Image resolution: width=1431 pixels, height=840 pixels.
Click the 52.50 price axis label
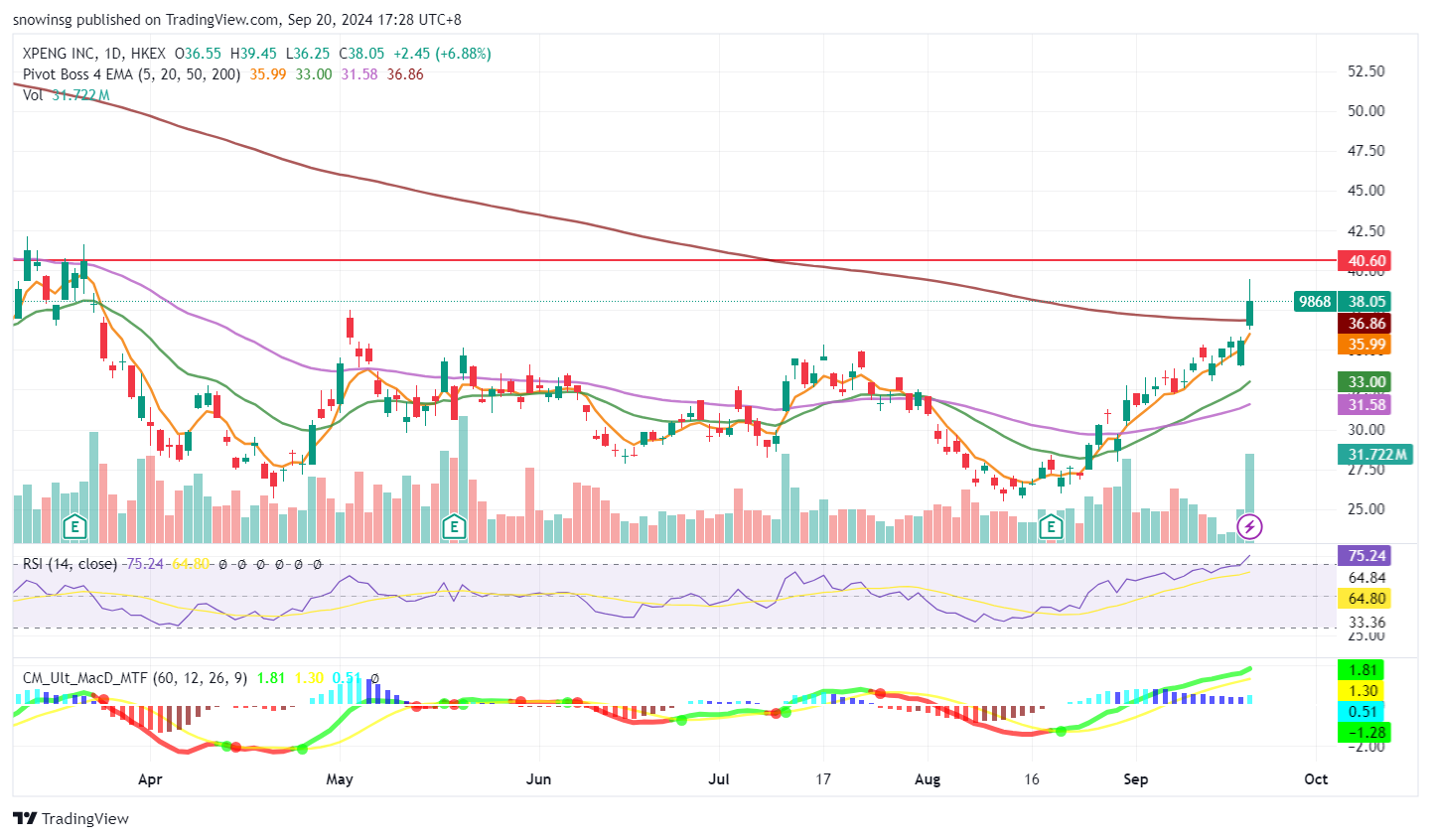1366,71
